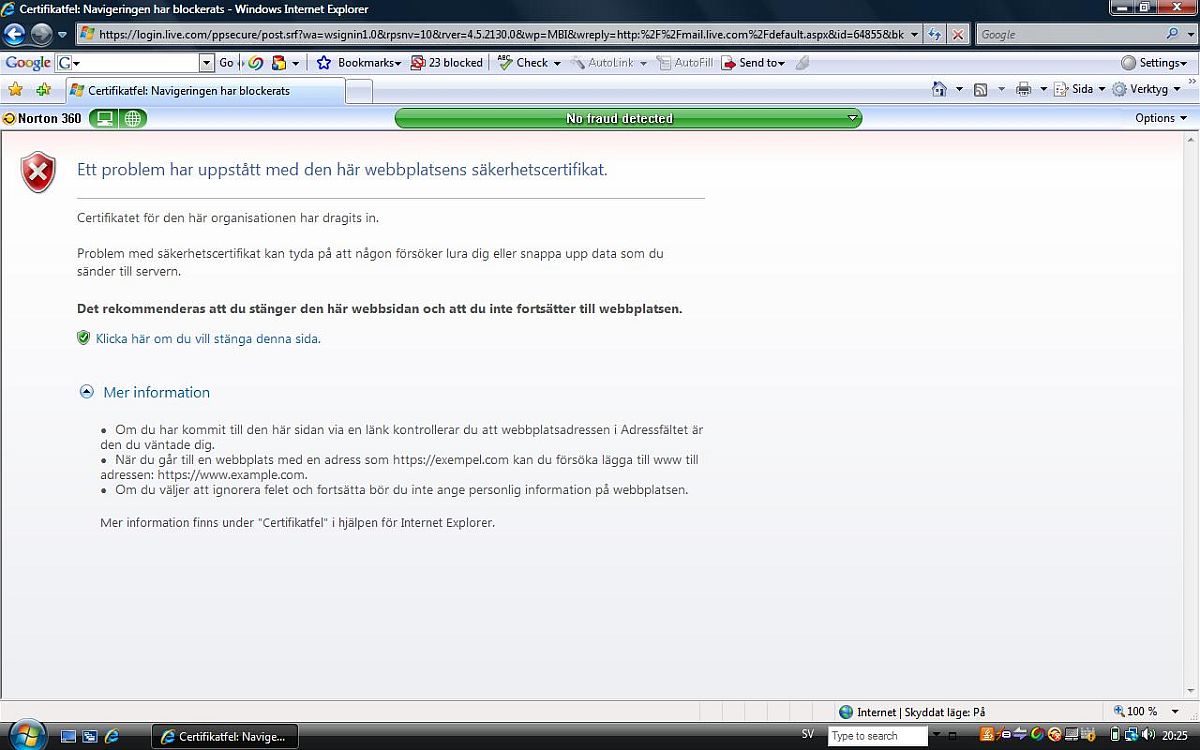Open the 23 blocked popup blocker
The width and height of the screenshot is (1200, 750).
coord(447,63)
